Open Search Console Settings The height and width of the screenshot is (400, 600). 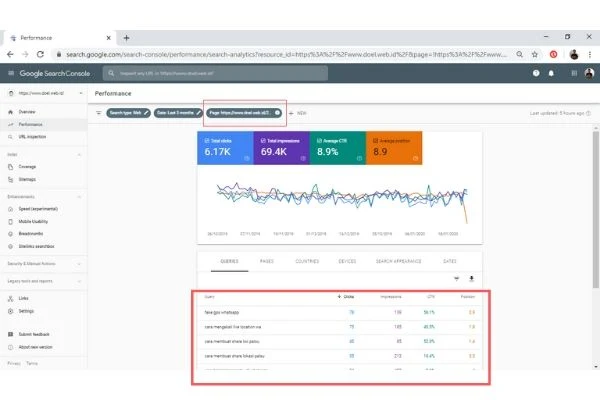[x=26, y=311]
